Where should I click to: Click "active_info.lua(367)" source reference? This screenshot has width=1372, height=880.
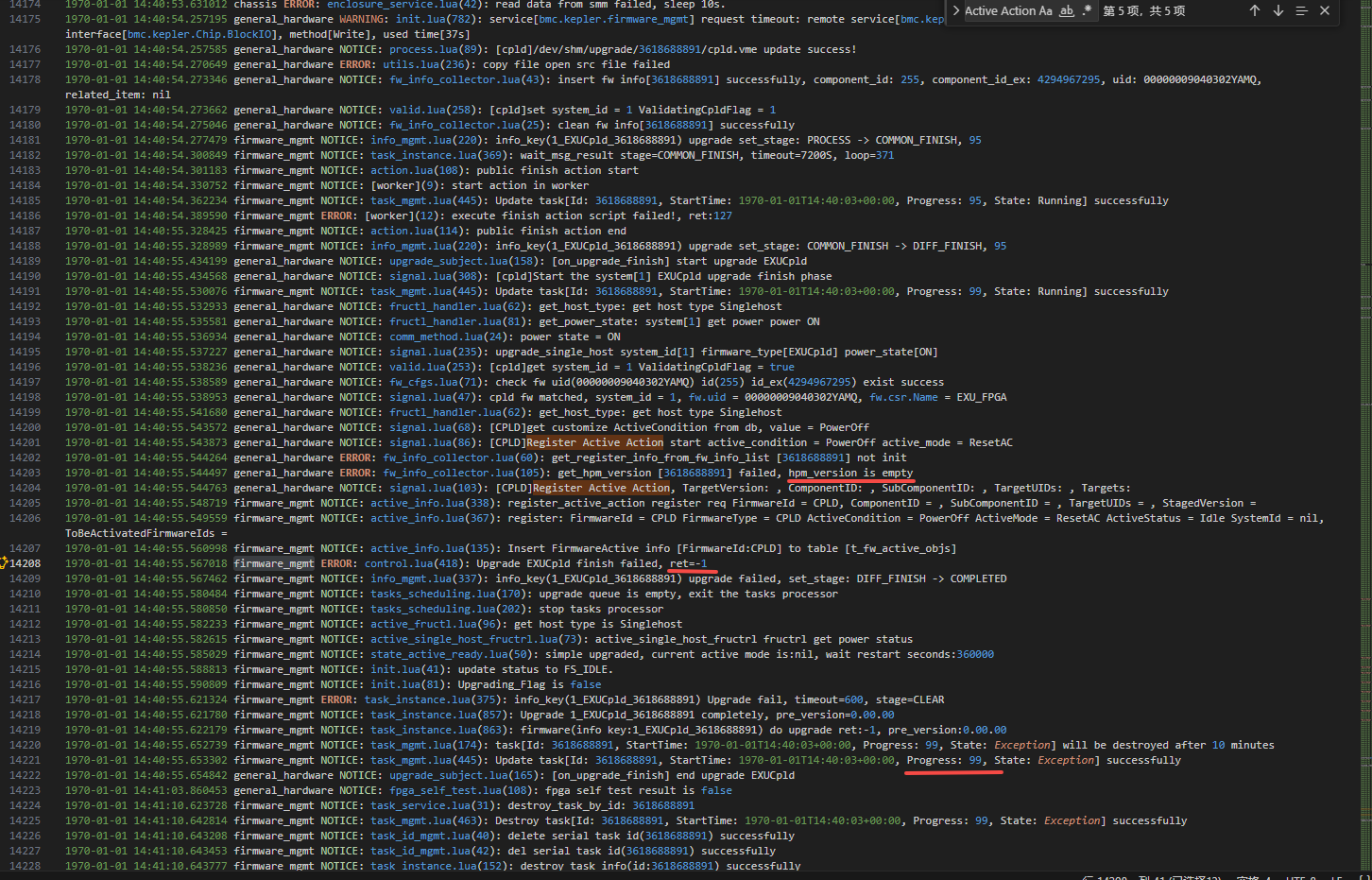tap(433, 518)
